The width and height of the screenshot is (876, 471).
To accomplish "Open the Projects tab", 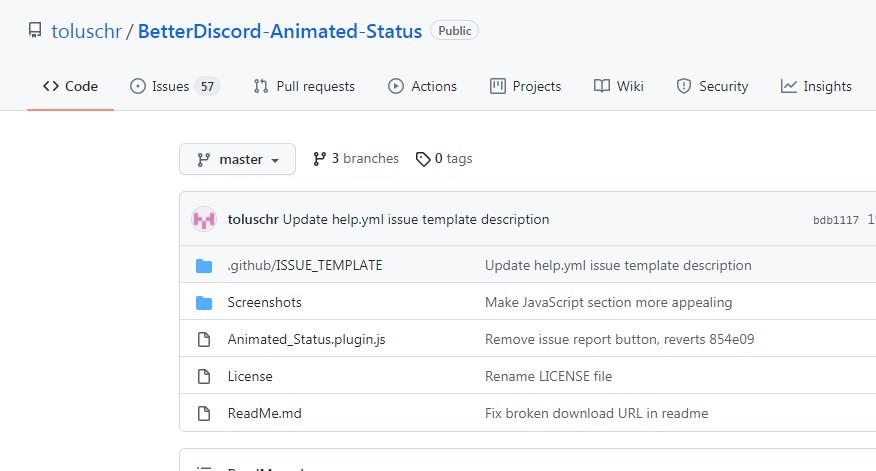I will [525, 86].
